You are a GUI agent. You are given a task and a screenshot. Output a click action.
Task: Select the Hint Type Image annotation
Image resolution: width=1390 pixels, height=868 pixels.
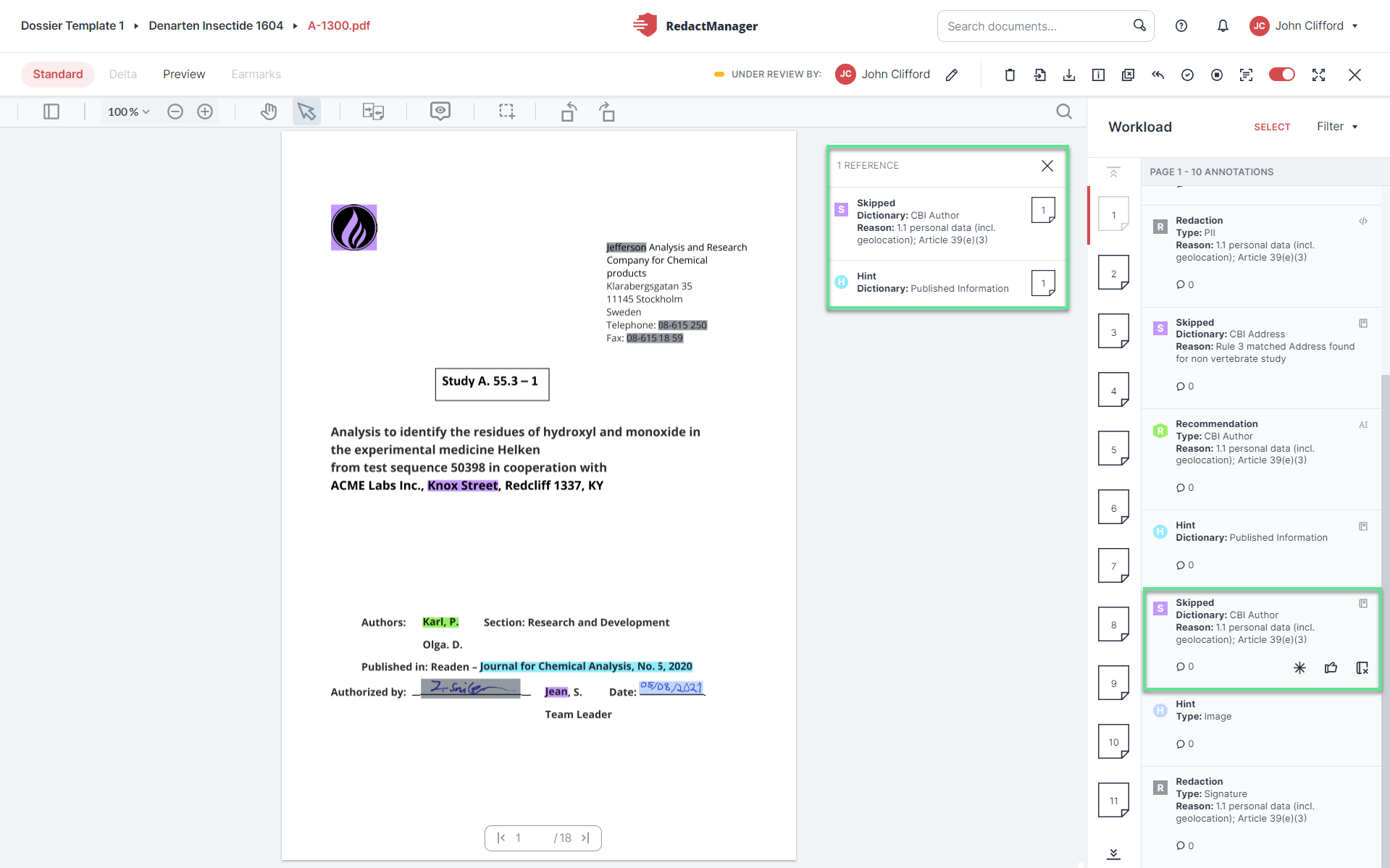pos(1260,728)
